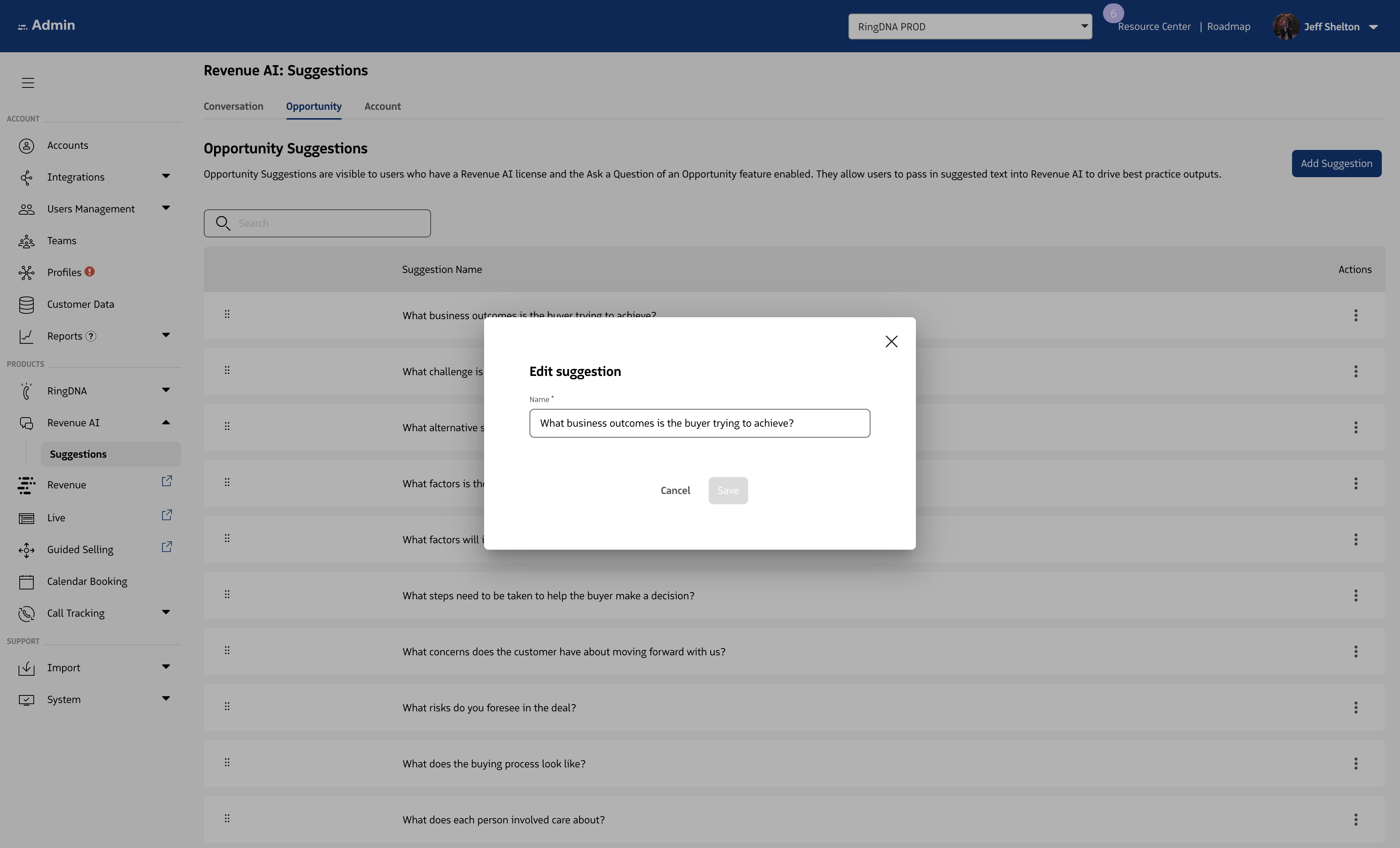This screenshot has height=848, width=1400.
Task: Switch to the Account tab
Action: 383,106
